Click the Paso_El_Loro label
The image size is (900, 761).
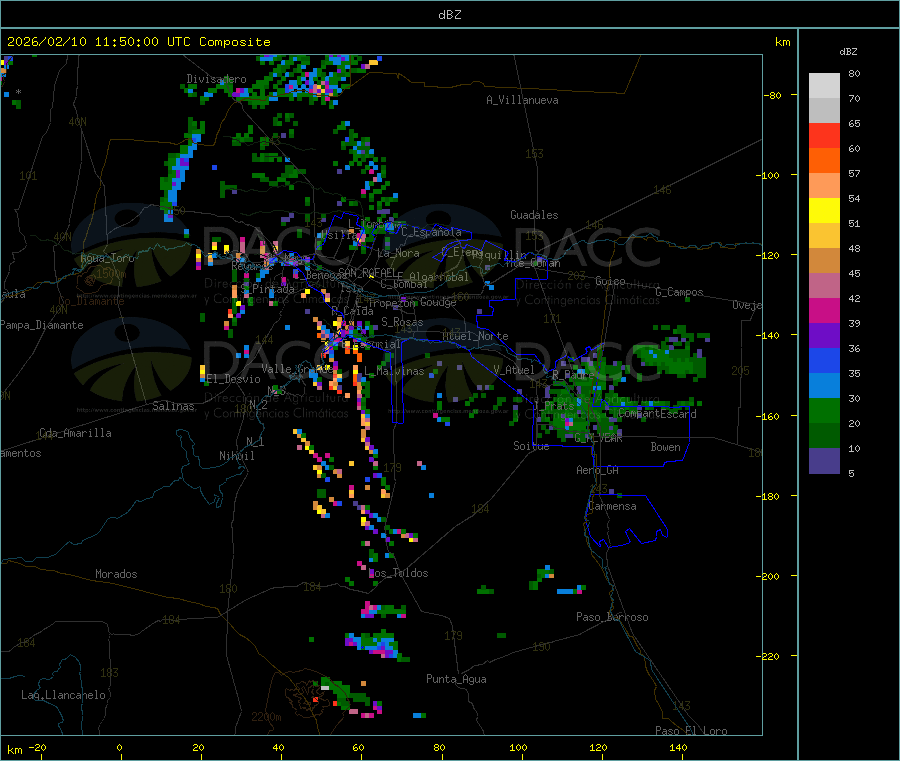pyautogui.click(x=691, y=731)
